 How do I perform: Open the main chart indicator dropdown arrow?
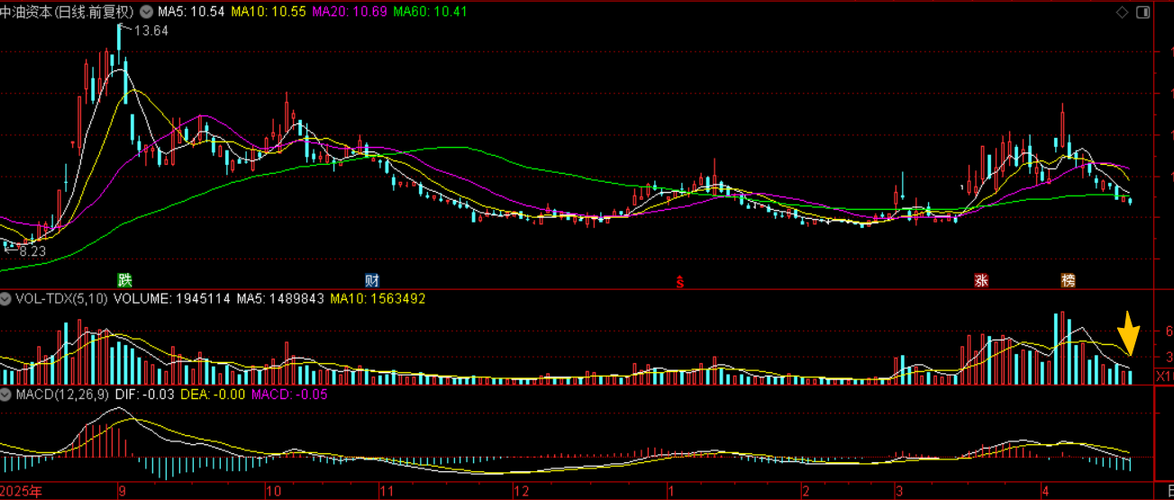click(x=145, y=12)
